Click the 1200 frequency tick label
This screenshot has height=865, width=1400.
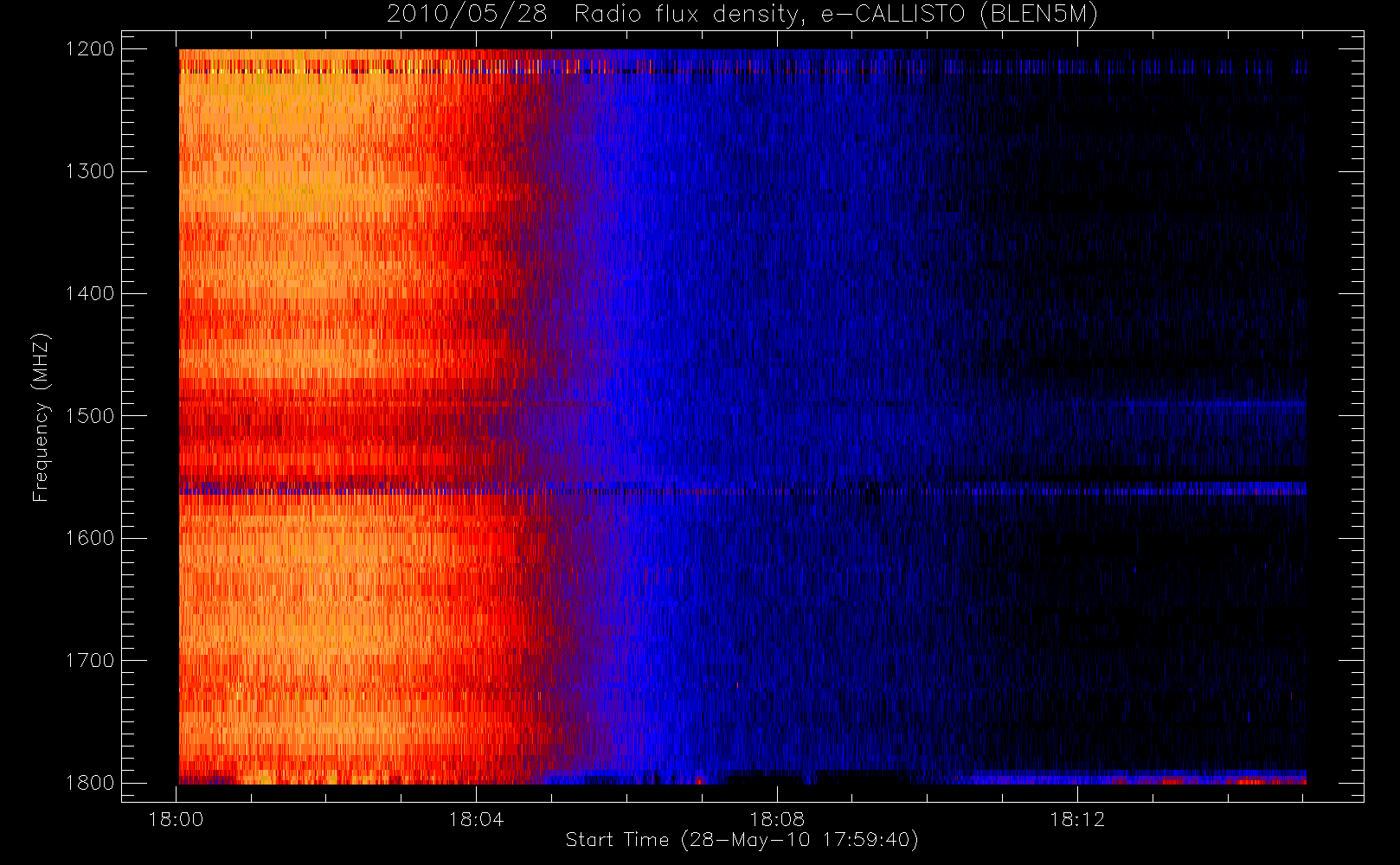click(x=90, y=49)
